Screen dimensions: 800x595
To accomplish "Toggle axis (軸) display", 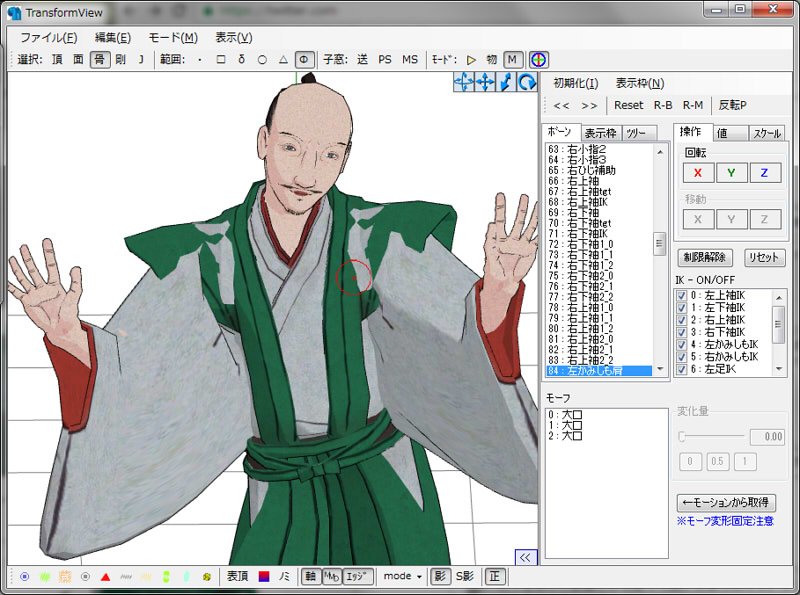I will tap(310, 577).
